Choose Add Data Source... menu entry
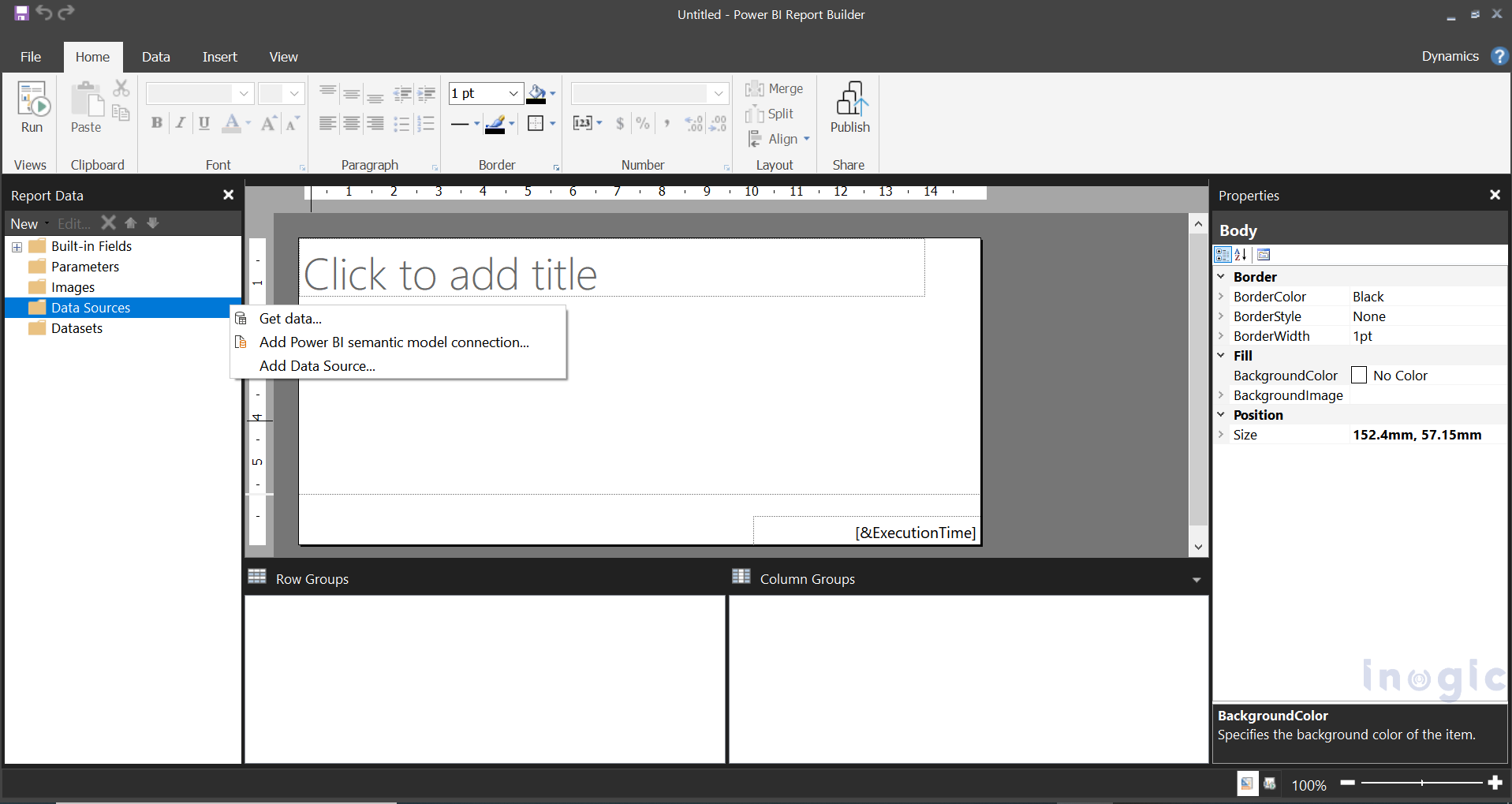This screenshot has width=1512, height=804. [398, 366]
